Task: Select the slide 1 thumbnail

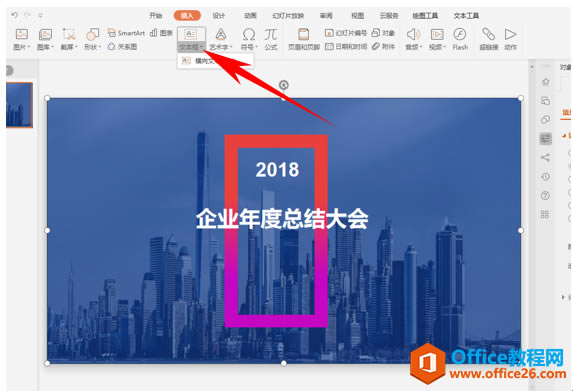Action: (x=19, y=105)
